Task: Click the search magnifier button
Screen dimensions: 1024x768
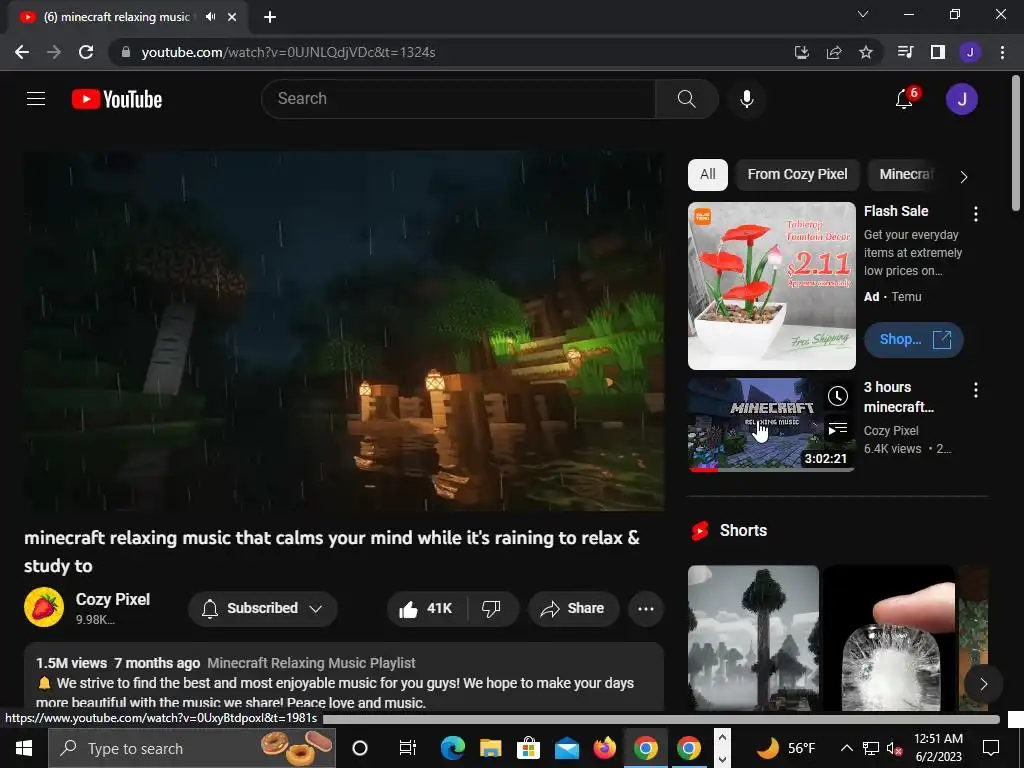Action: click(686, 99)
